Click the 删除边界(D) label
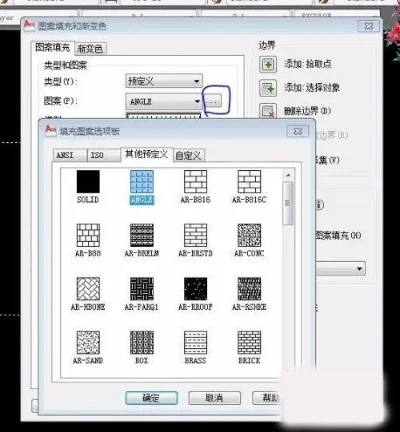The image size is (400, 432). (307, 111)
